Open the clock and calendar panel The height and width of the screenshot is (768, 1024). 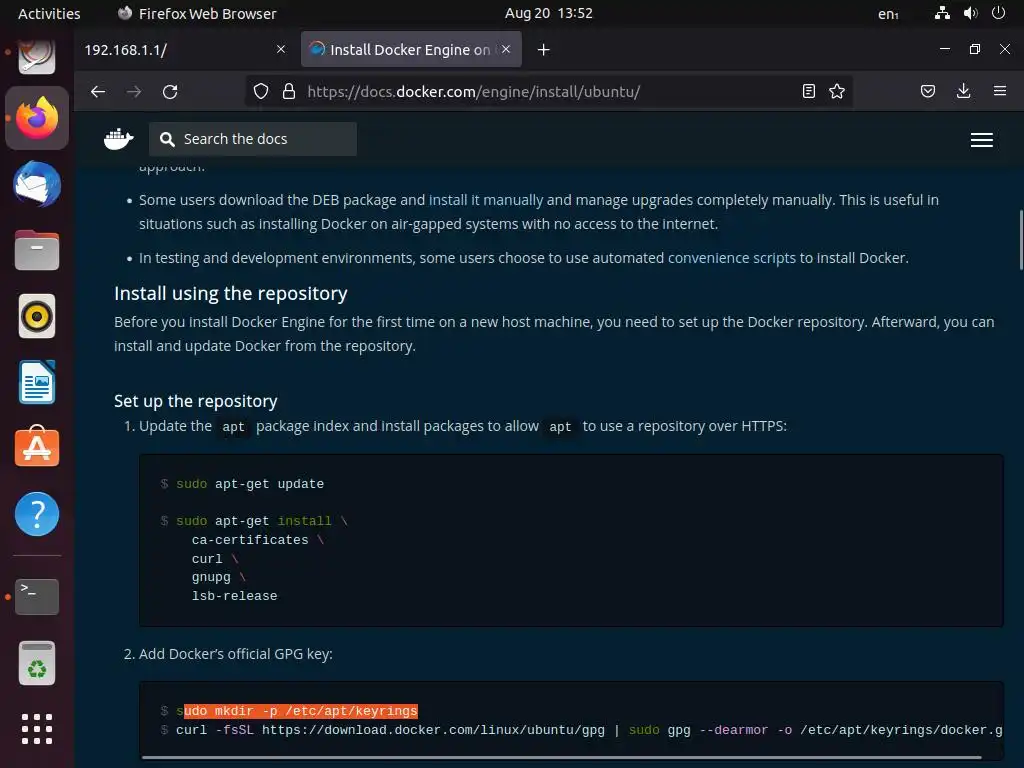tap(549, 13)
